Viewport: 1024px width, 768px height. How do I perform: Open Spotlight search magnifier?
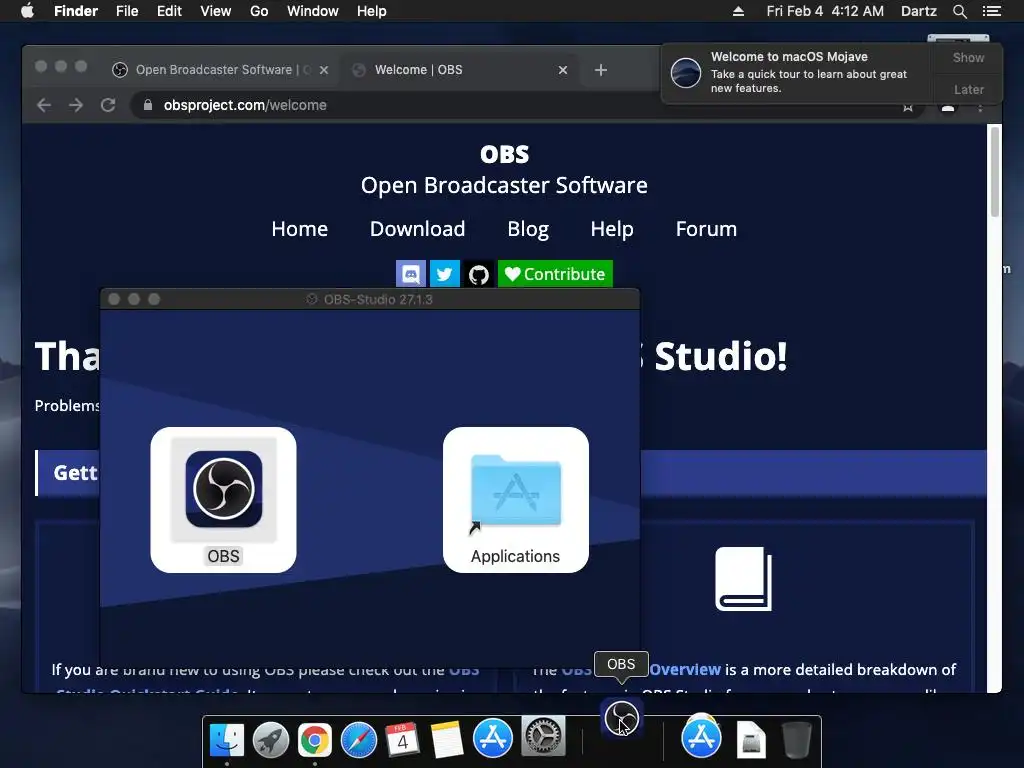[959, 11]
